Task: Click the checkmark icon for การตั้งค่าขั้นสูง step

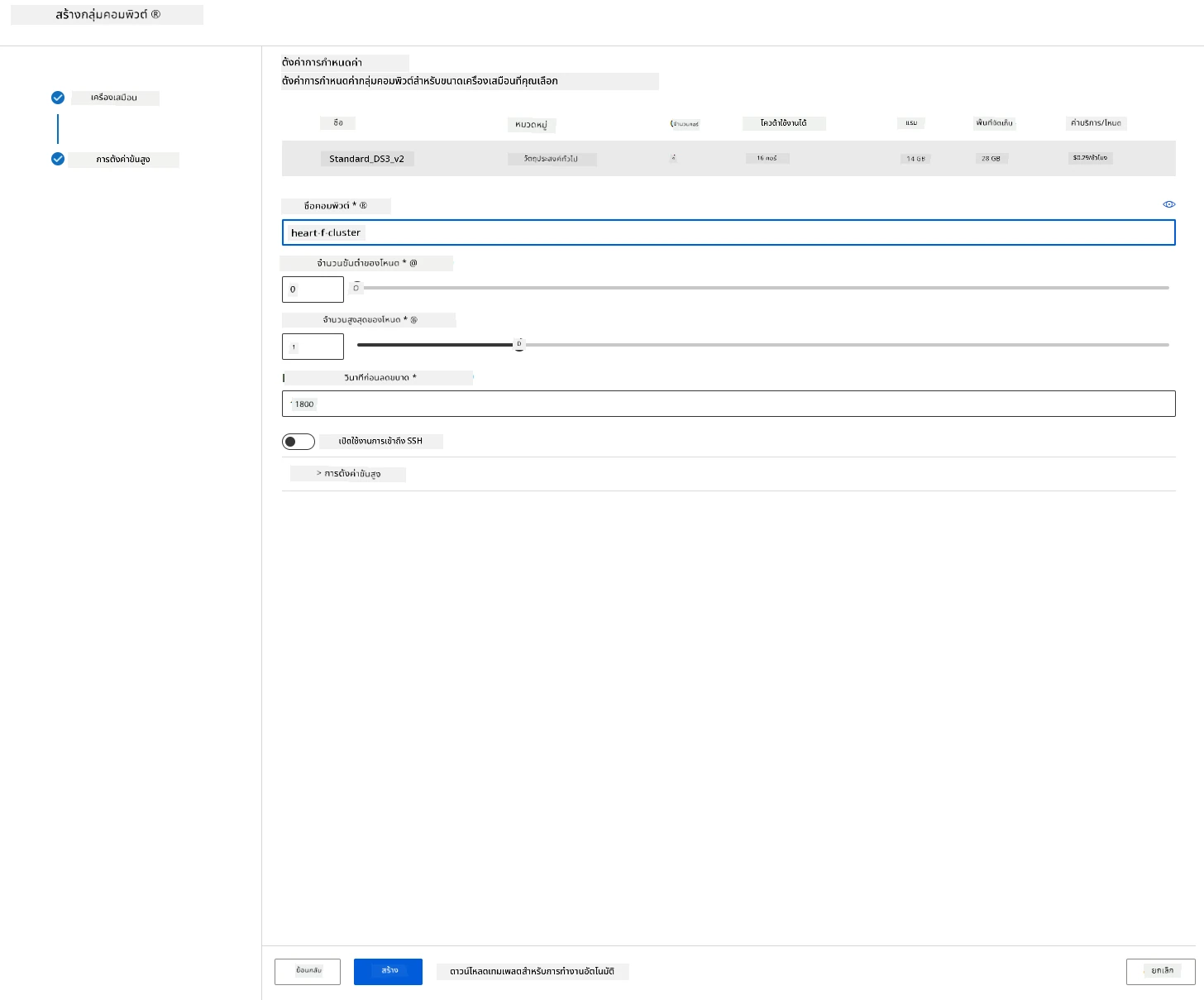Action: coord(58,159)
